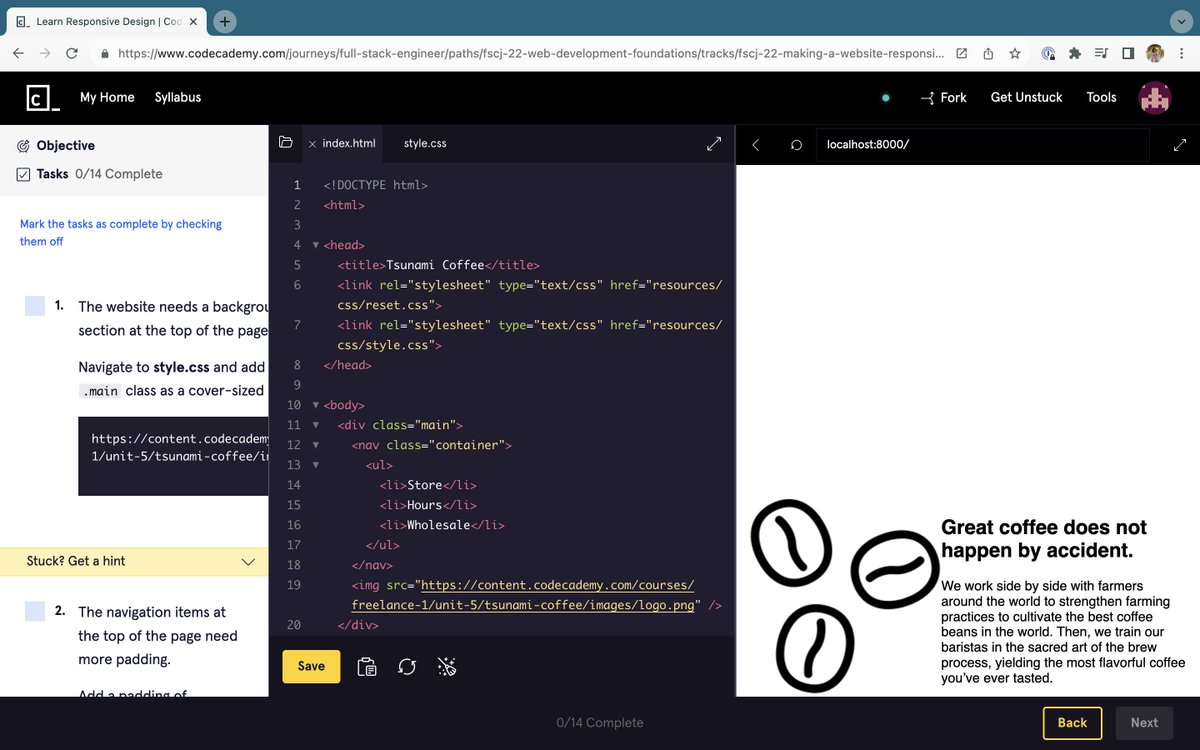Open the Chrome extensions puzzle icon

point(1075,54)
